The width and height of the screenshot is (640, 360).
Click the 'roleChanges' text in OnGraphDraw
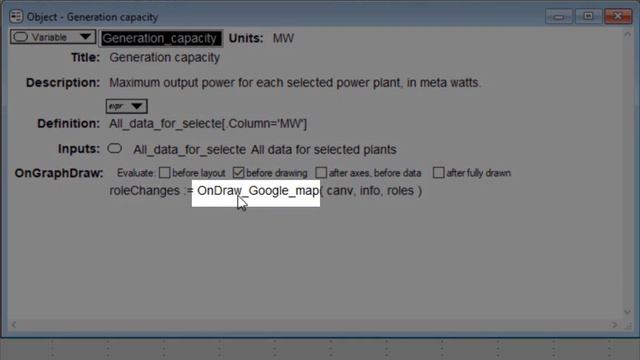(x=144, y=191)
